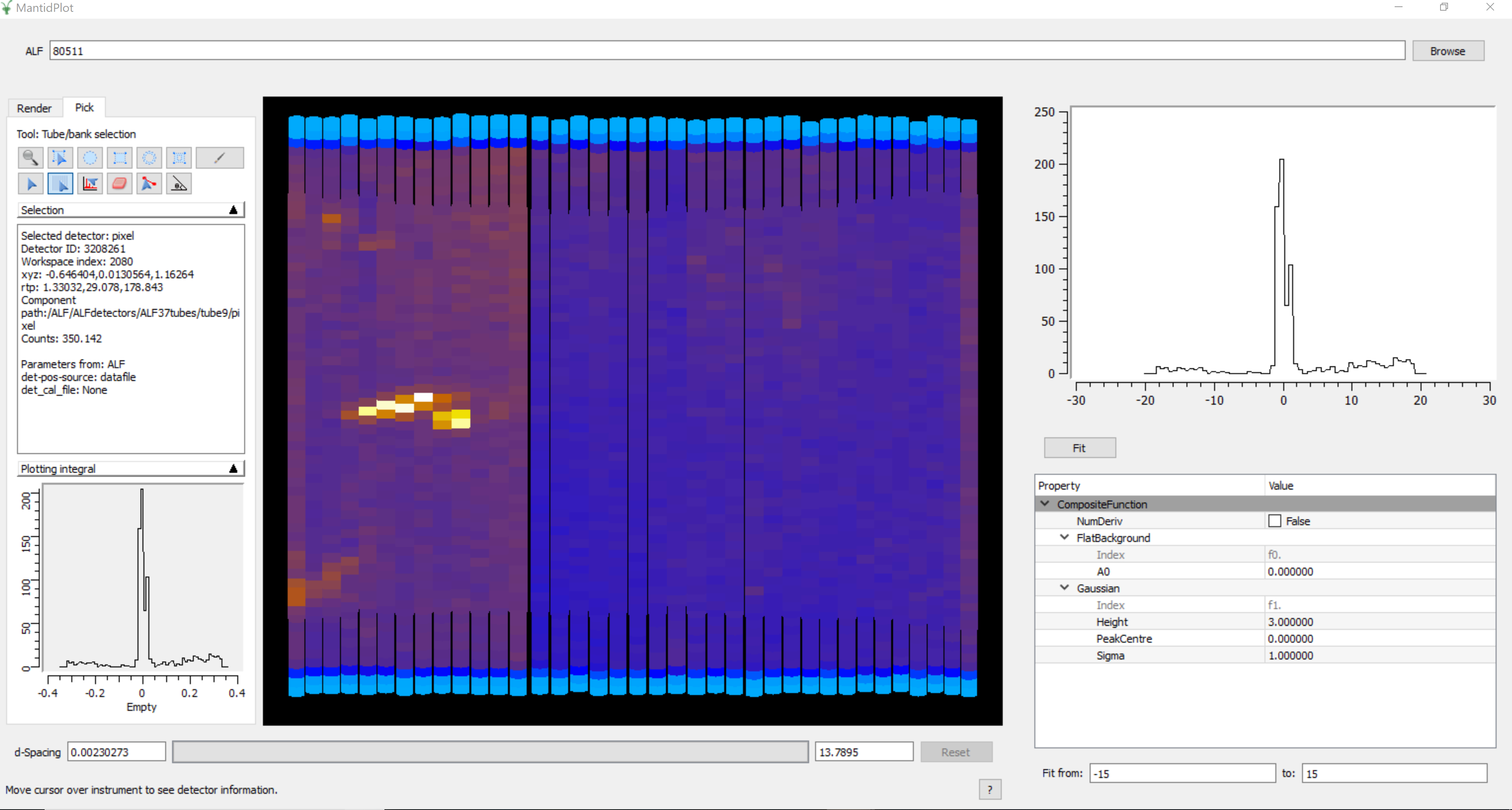
Task: Open the Pick tab
Action: click(x=84, y=107)
